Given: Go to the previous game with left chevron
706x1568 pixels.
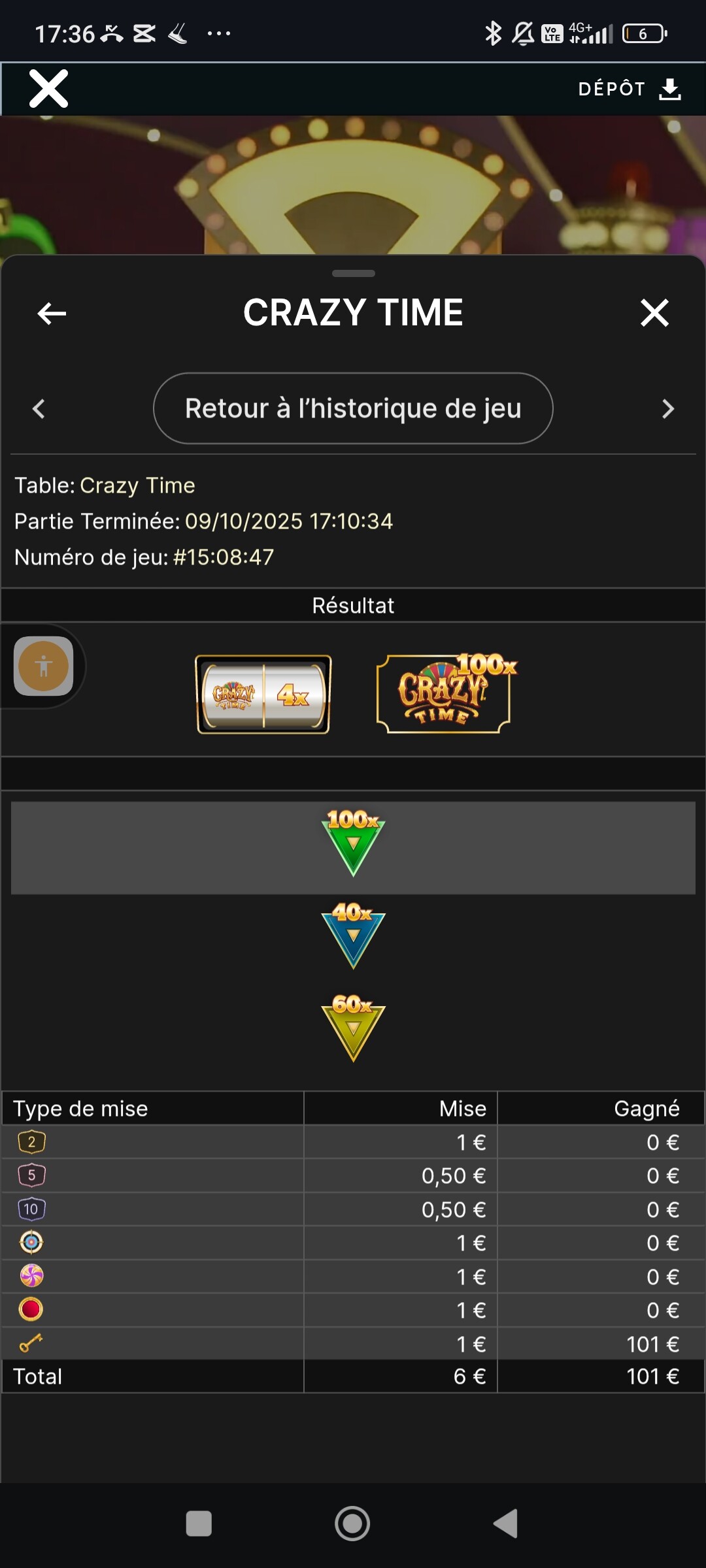Looking at the screenshot, I should (39, 409).
